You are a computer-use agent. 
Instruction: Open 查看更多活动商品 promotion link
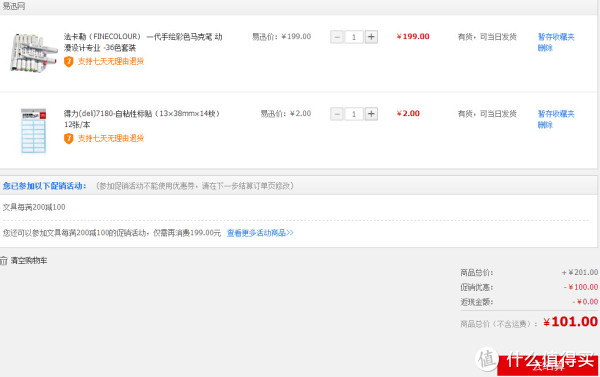point(260,233)
